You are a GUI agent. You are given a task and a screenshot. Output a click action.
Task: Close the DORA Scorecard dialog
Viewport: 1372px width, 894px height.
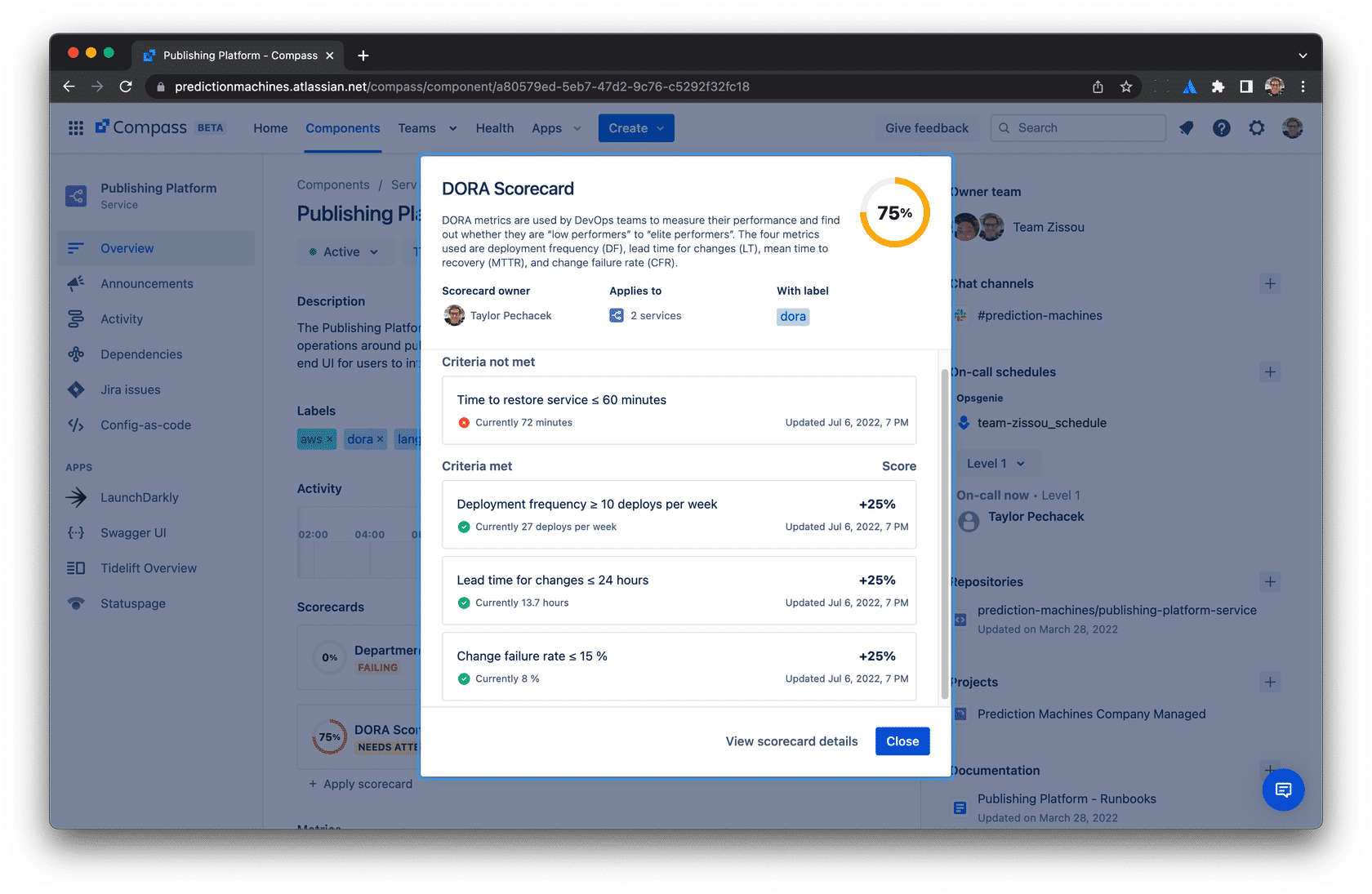(902, 741)
